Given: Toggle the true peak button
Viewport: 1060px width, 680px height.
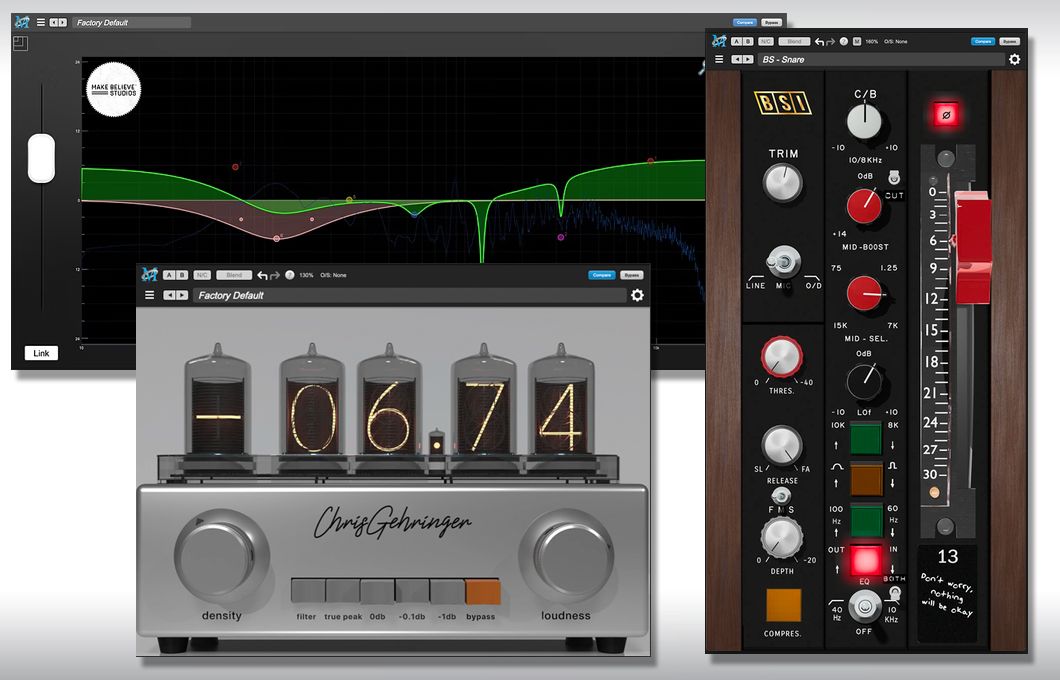Looking at the screenshot, I should 343,591.
